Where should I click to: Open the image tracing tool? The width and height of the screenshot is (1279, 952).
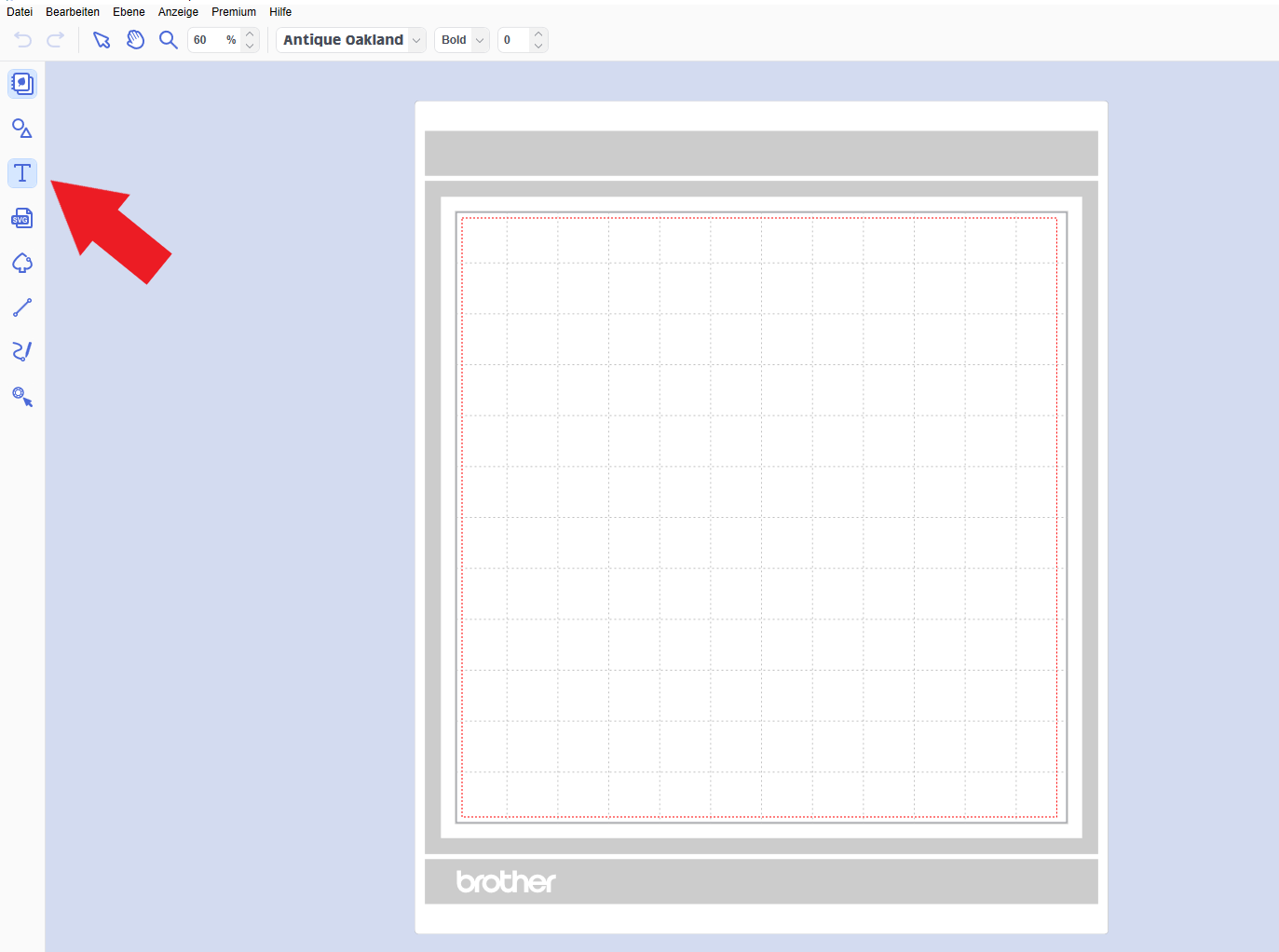(x=22, y=263)
